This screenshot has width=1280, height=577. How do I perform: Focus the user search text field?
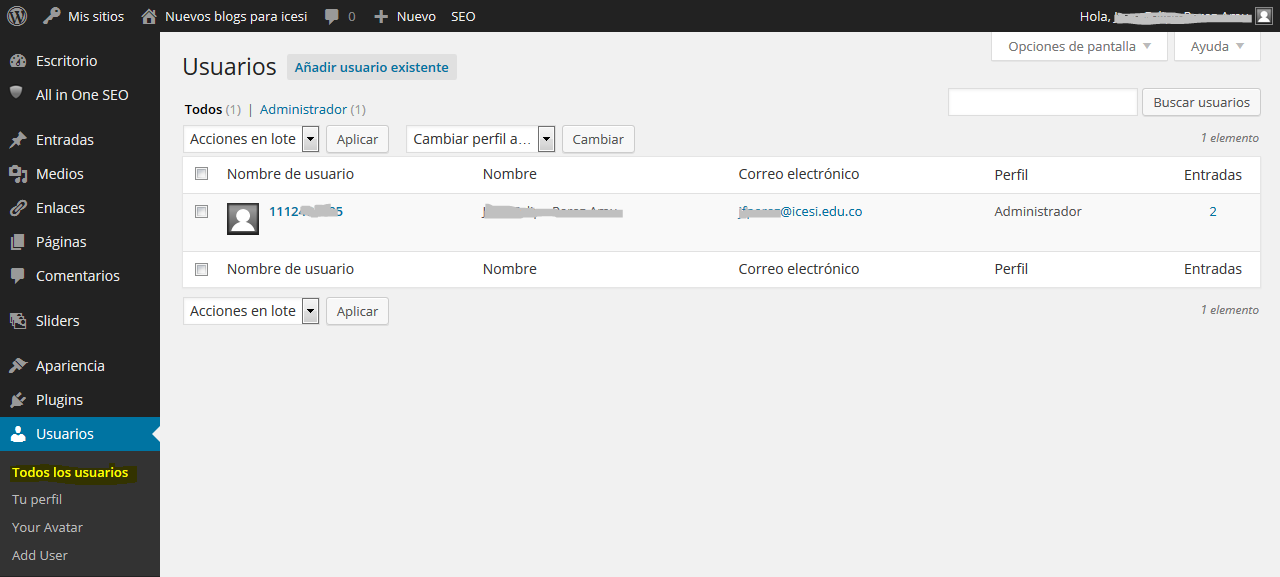pos(1042,102)
